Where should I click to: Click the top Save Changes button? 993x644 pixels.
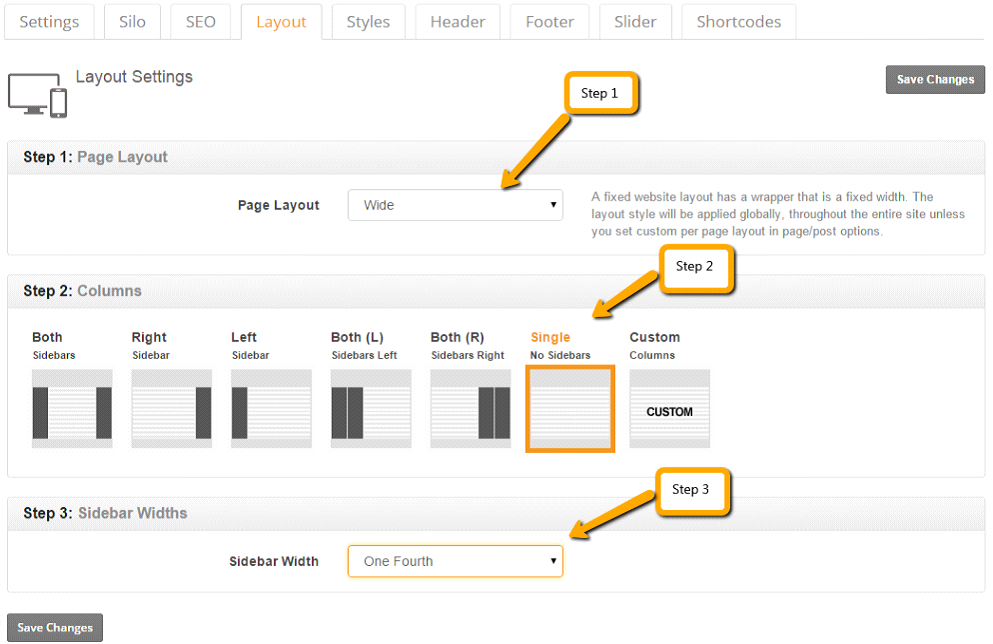click(935, 80)
